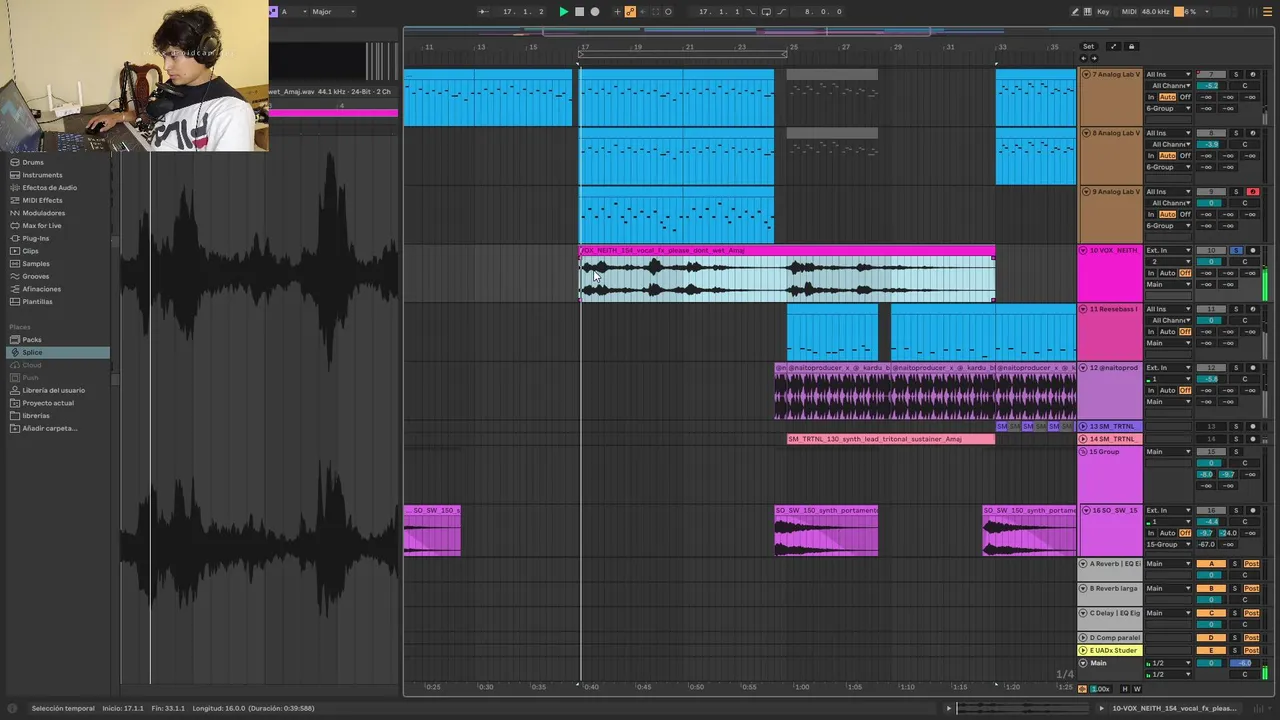Enable Key Map Mode
The width and height of the screenshot is (1280, 720).
coord(1104,12)
